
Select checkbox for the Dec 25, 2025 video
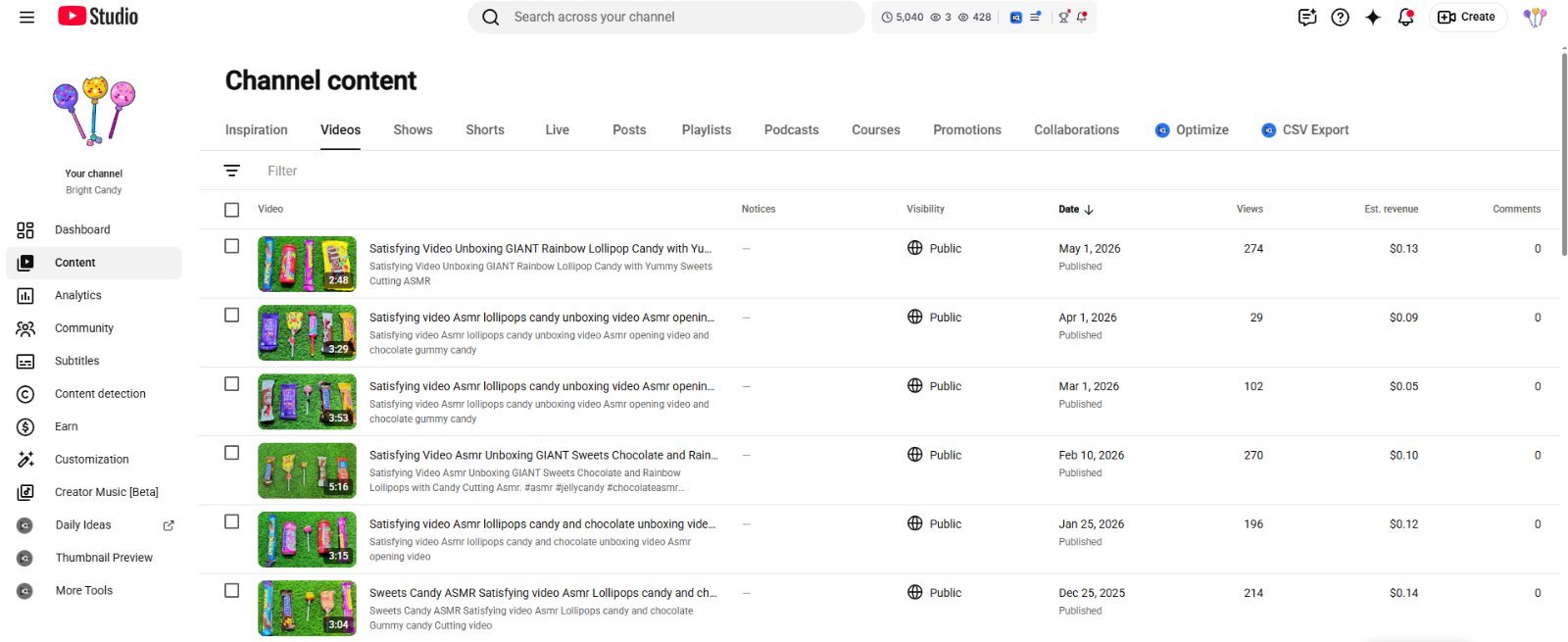(x=232, y=591)
